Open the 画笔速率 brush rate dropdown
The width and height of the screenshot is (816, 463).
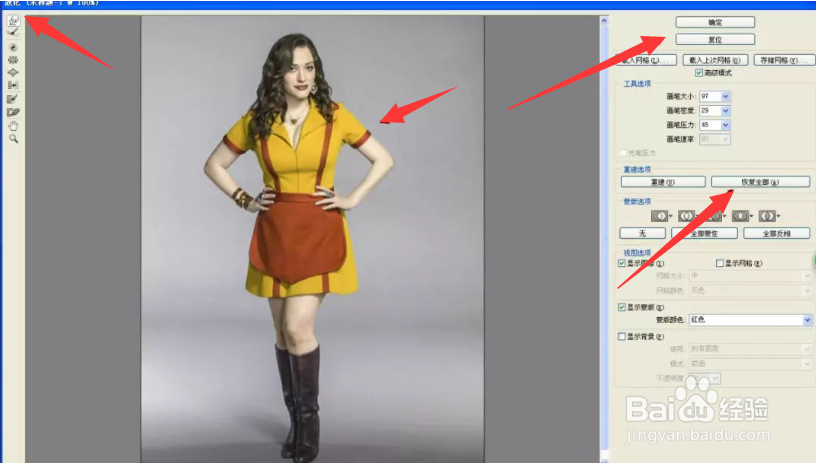click(715, 139)
